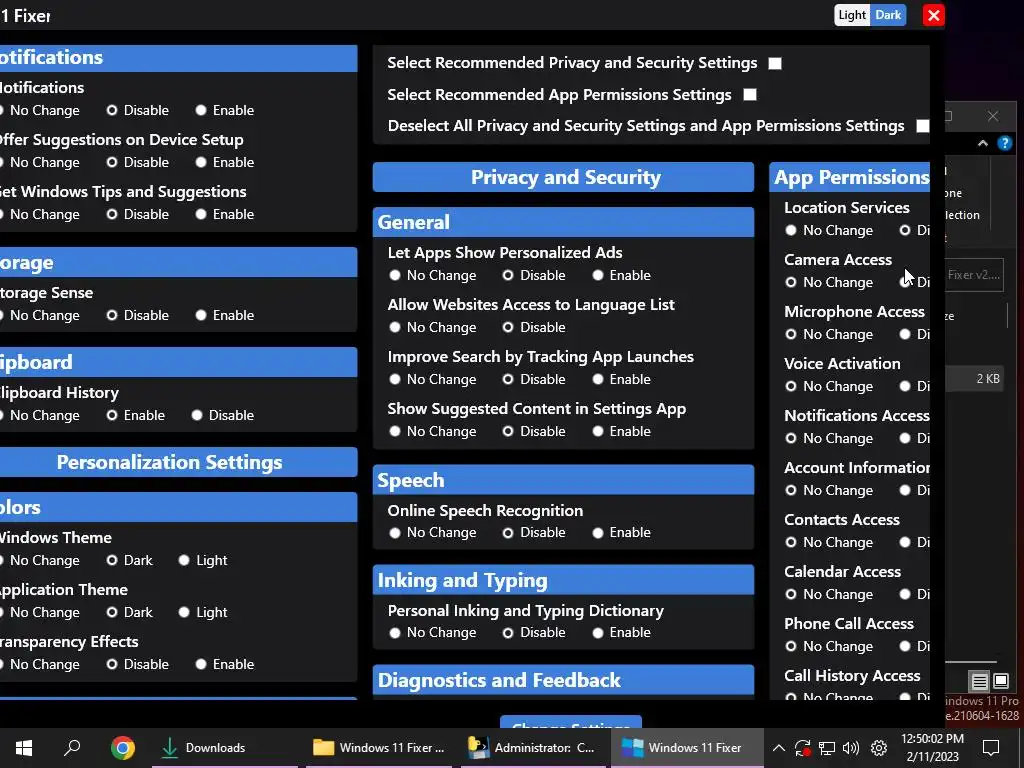Choose No Change for Phone Call Access
This screenshot has height=768, width=1024.
click(x=791, y=646)
